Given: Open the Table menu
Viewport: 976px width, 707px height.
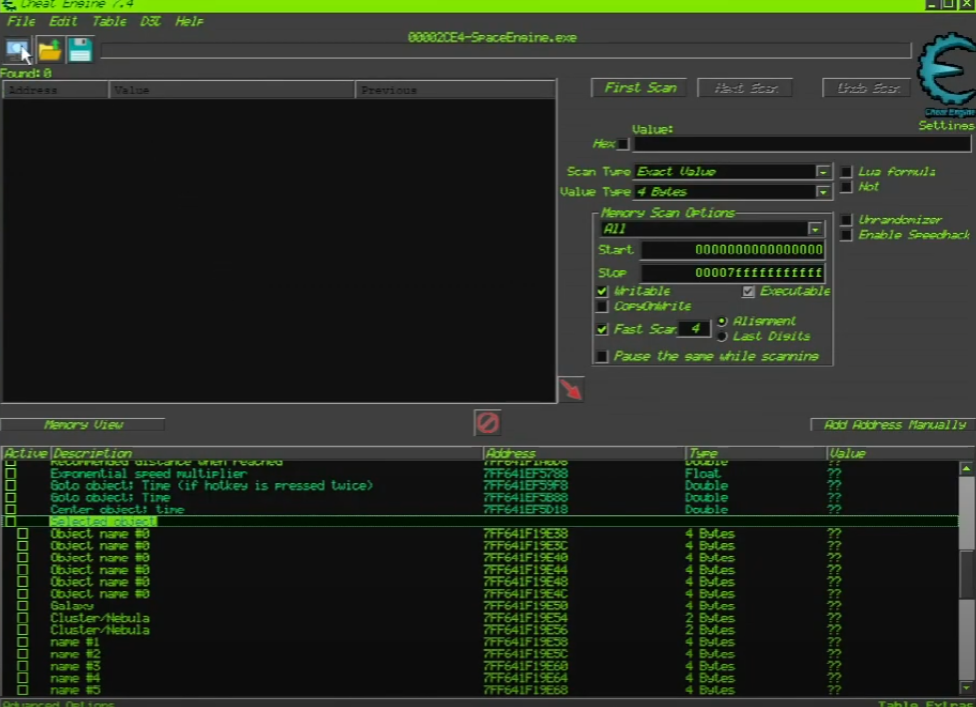Looking at the screenshot, I should [109, 21].
